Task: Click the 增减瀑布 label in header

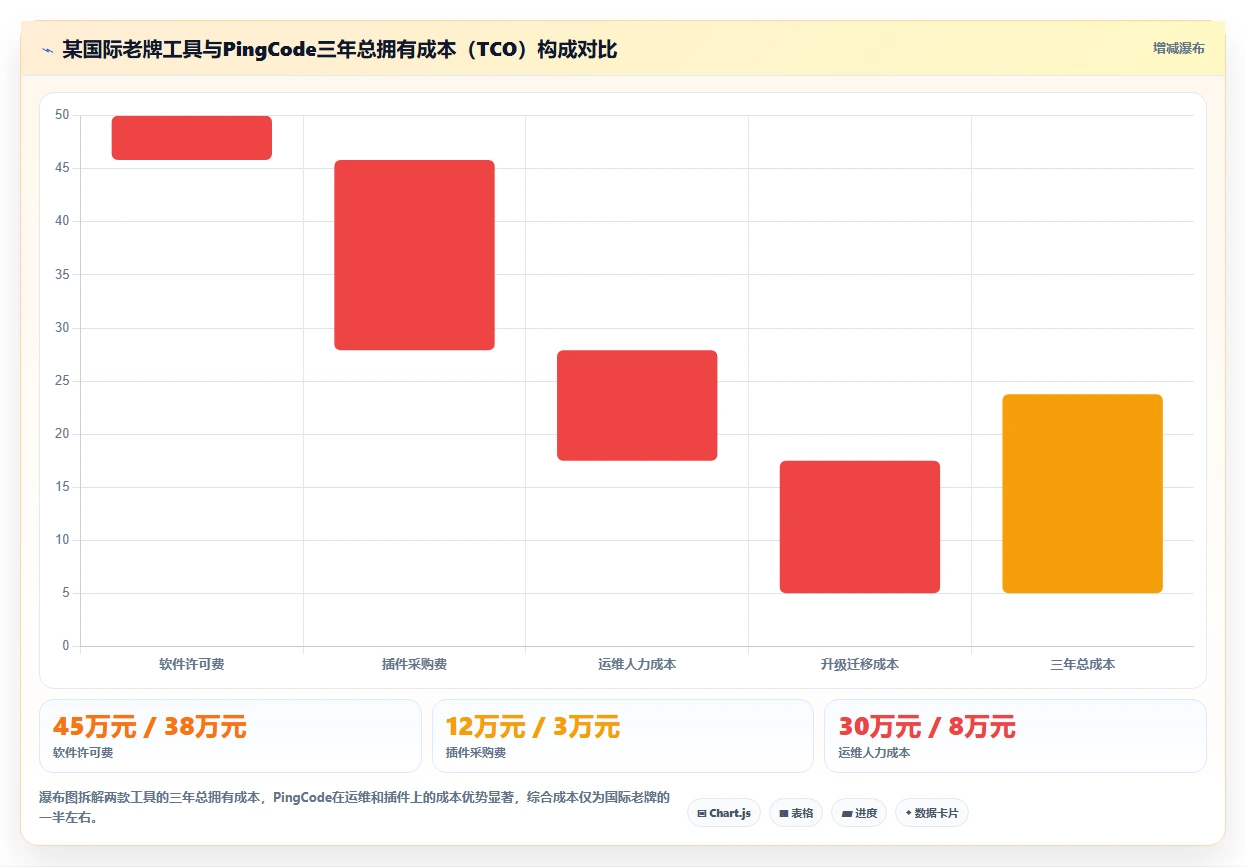Action: pos(1178,48)
